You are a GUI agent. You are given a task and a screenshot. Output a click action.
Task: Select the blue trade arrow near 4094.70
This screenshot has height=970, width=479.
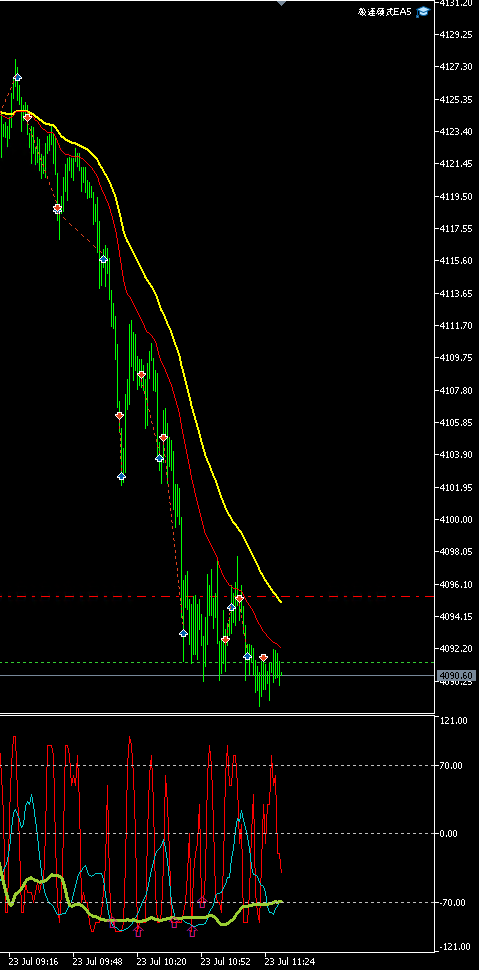point(231,607)
